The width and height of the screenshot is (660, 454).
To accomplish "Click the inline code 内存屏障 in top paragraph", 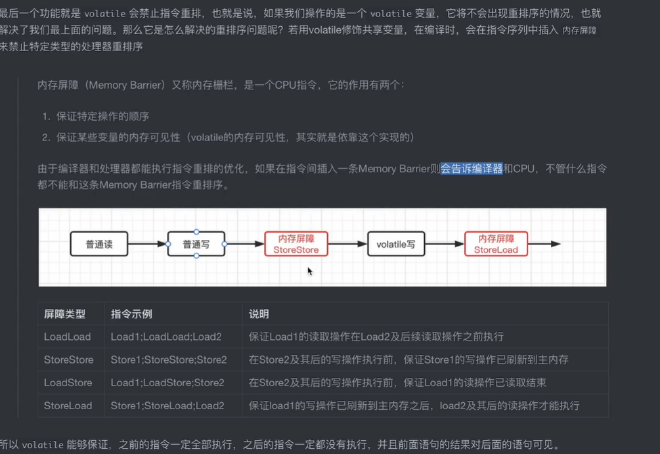I will (579, 30).
